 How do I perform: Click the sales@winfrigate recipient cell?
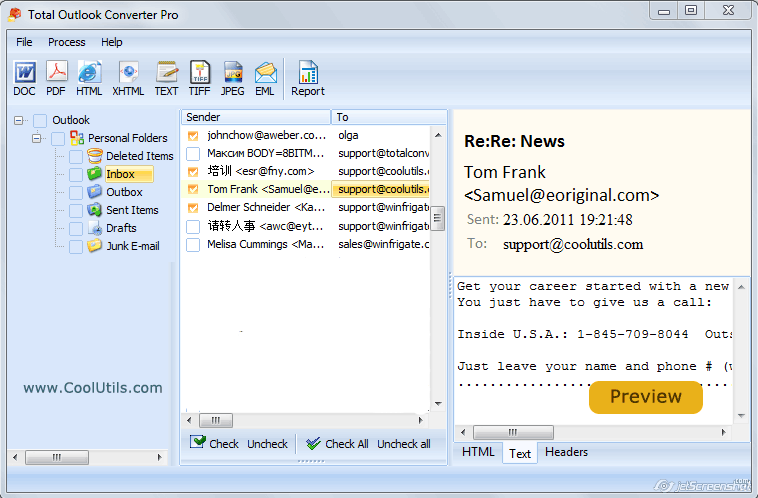[383, 244]
